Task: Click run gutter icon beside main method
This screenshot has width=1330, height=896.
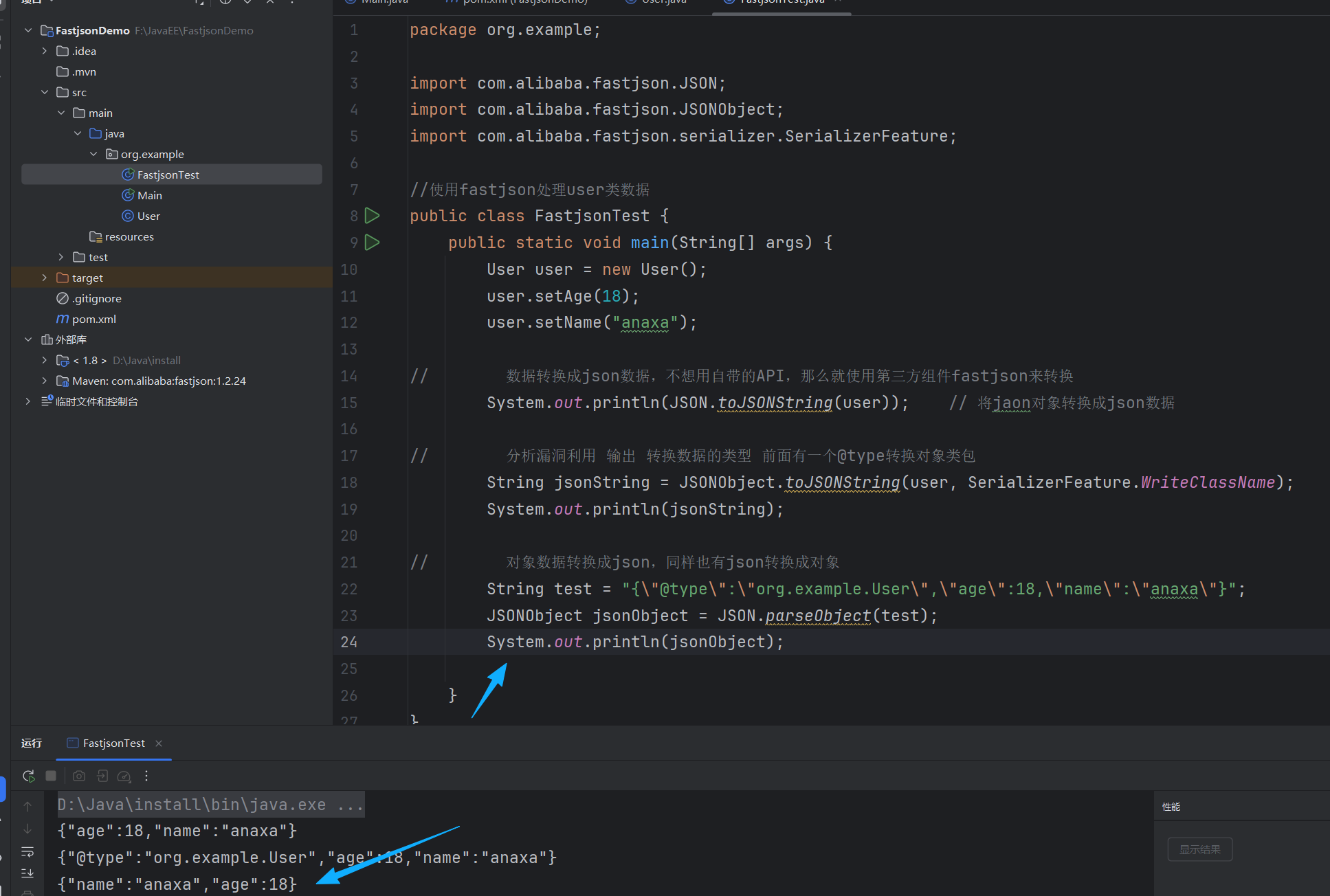Action: (x=372, y=242)
